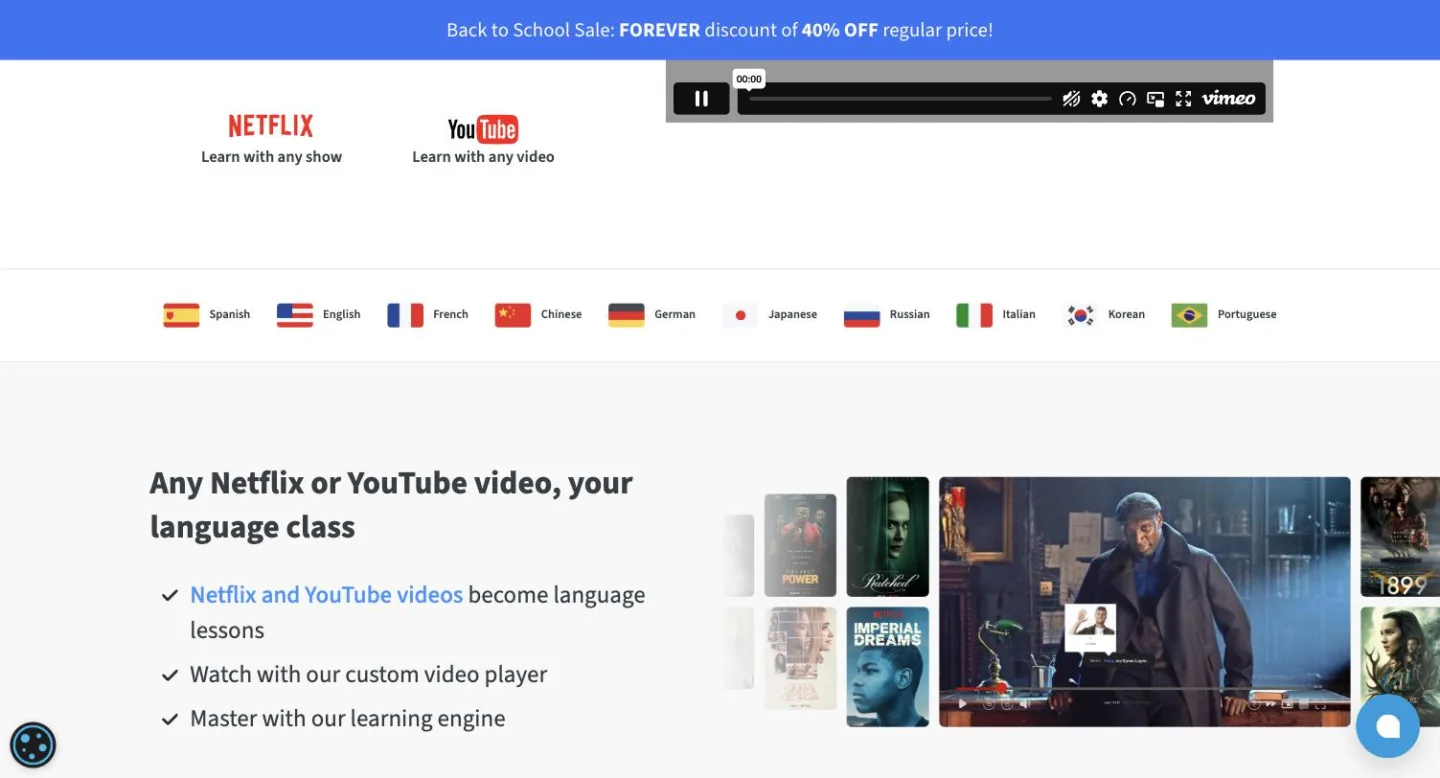This screenshot has width=1440, height=778.
Task: Select the Spanish flag icon
Action: pos(181,315)
